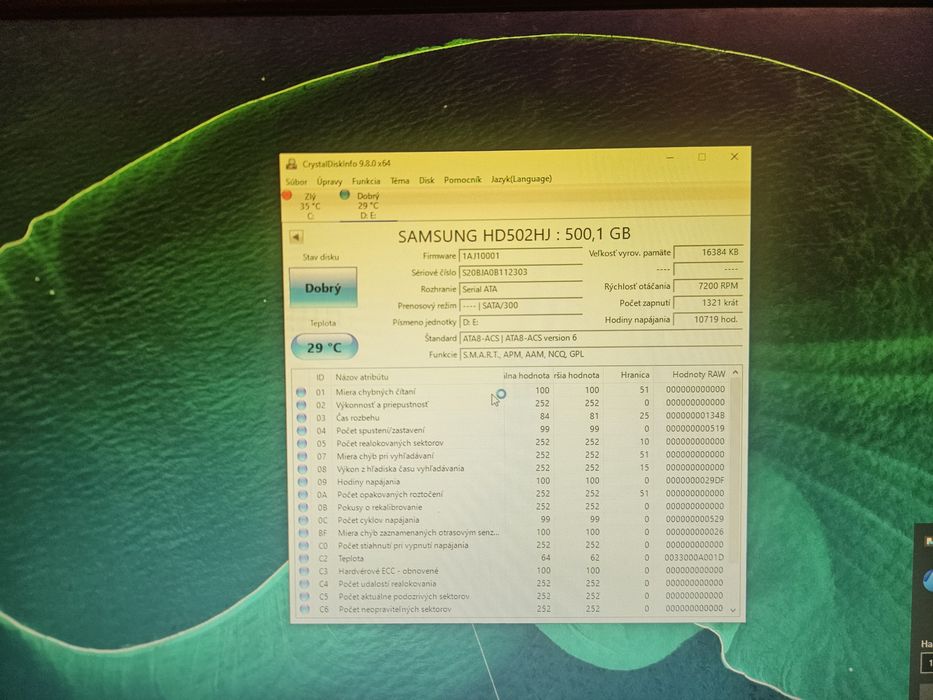Click the Prenosový režim field SATA/300

(x=520, y=305)
